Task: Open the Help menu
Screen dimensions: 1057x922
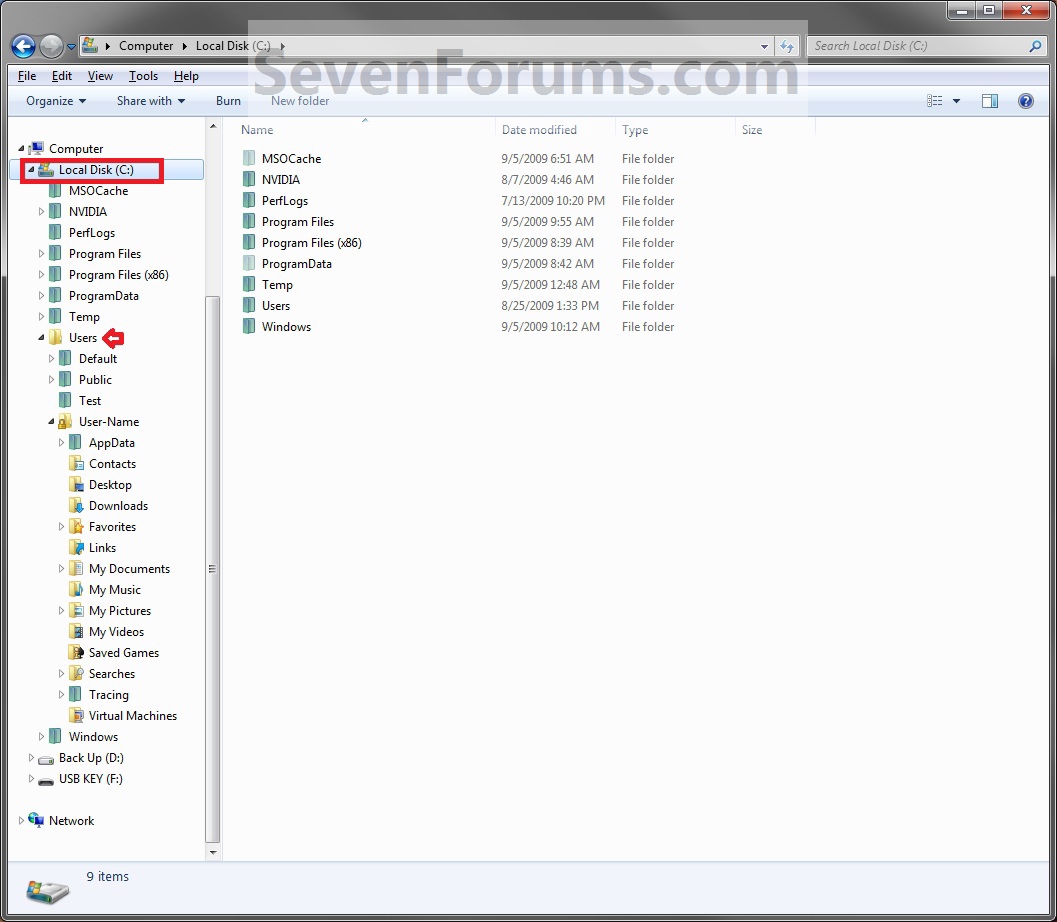Action: tap(186, 75)
